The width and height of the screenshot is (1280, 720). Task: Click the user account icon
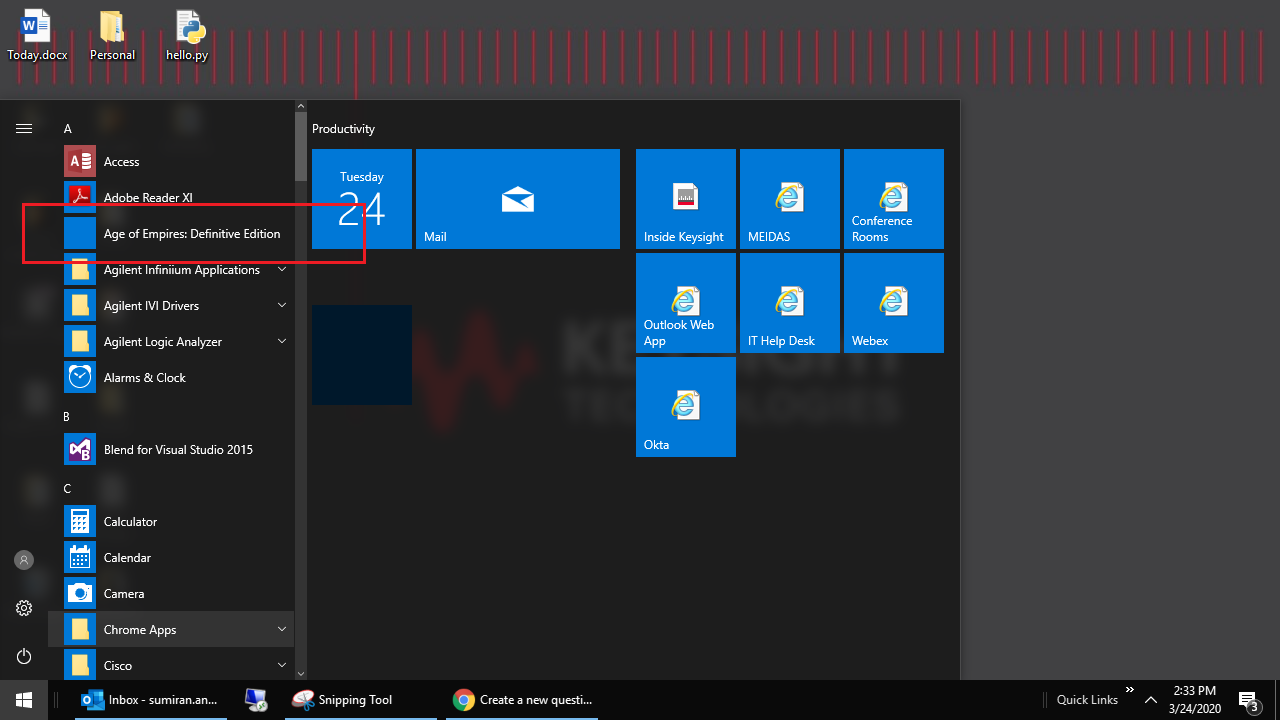click(x=24, y=560)
